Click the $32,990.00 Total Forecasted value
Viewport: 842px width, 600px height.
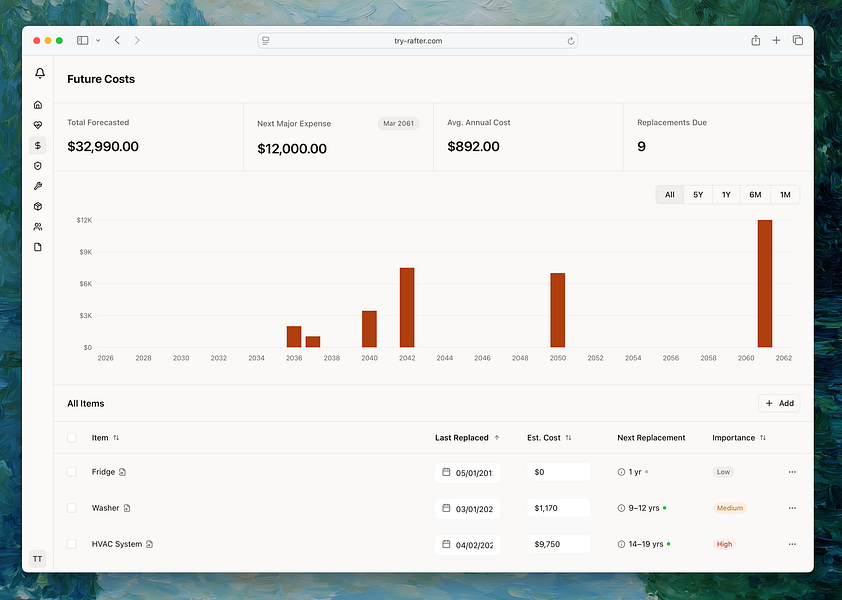pyautogui.click(x=103, y=147)
